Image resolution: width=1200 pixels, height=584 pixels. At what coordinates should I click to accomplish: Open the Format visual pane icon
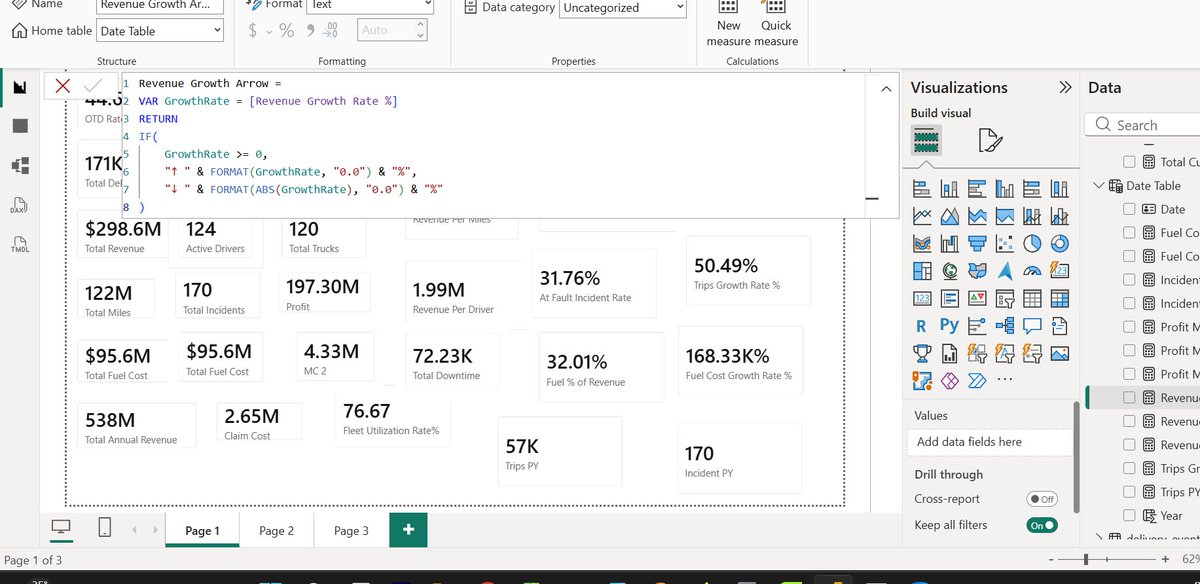coord(990,139)
